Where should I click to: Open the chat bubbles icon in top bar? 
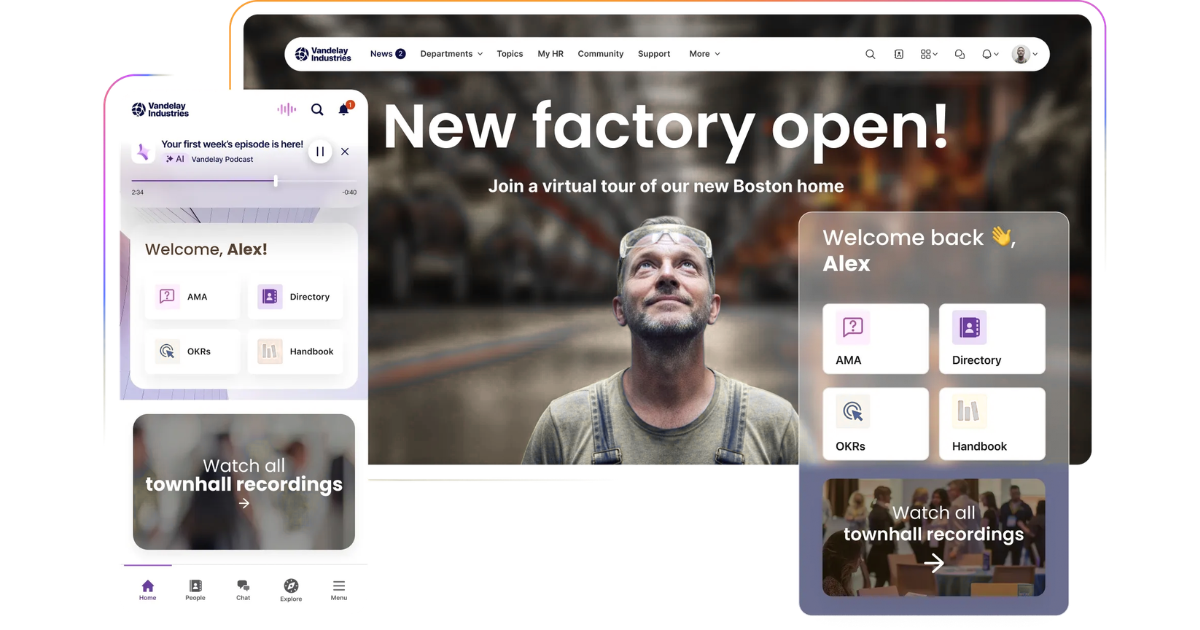[960, 54]
